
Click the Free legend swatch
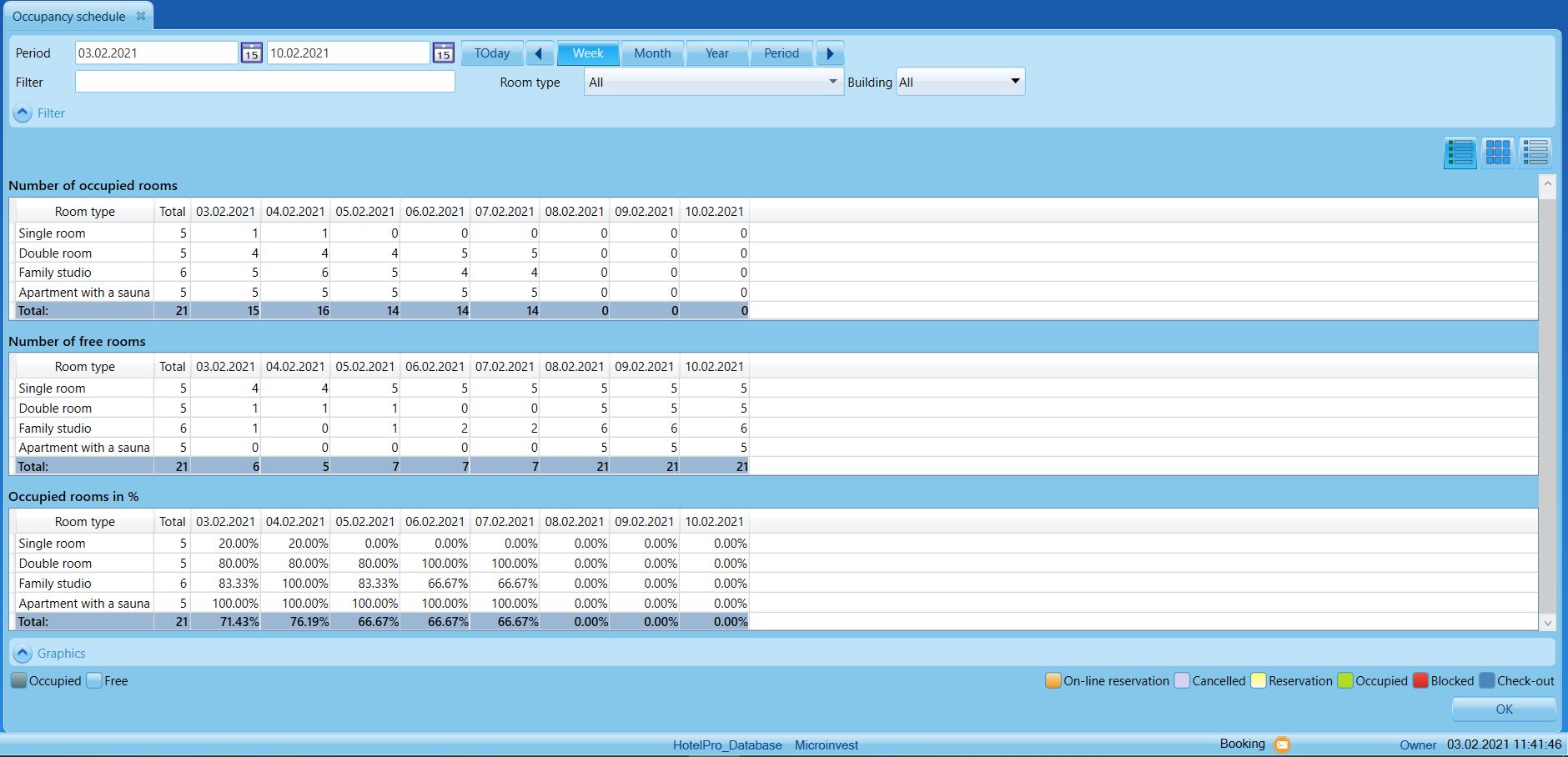[94, 680]
